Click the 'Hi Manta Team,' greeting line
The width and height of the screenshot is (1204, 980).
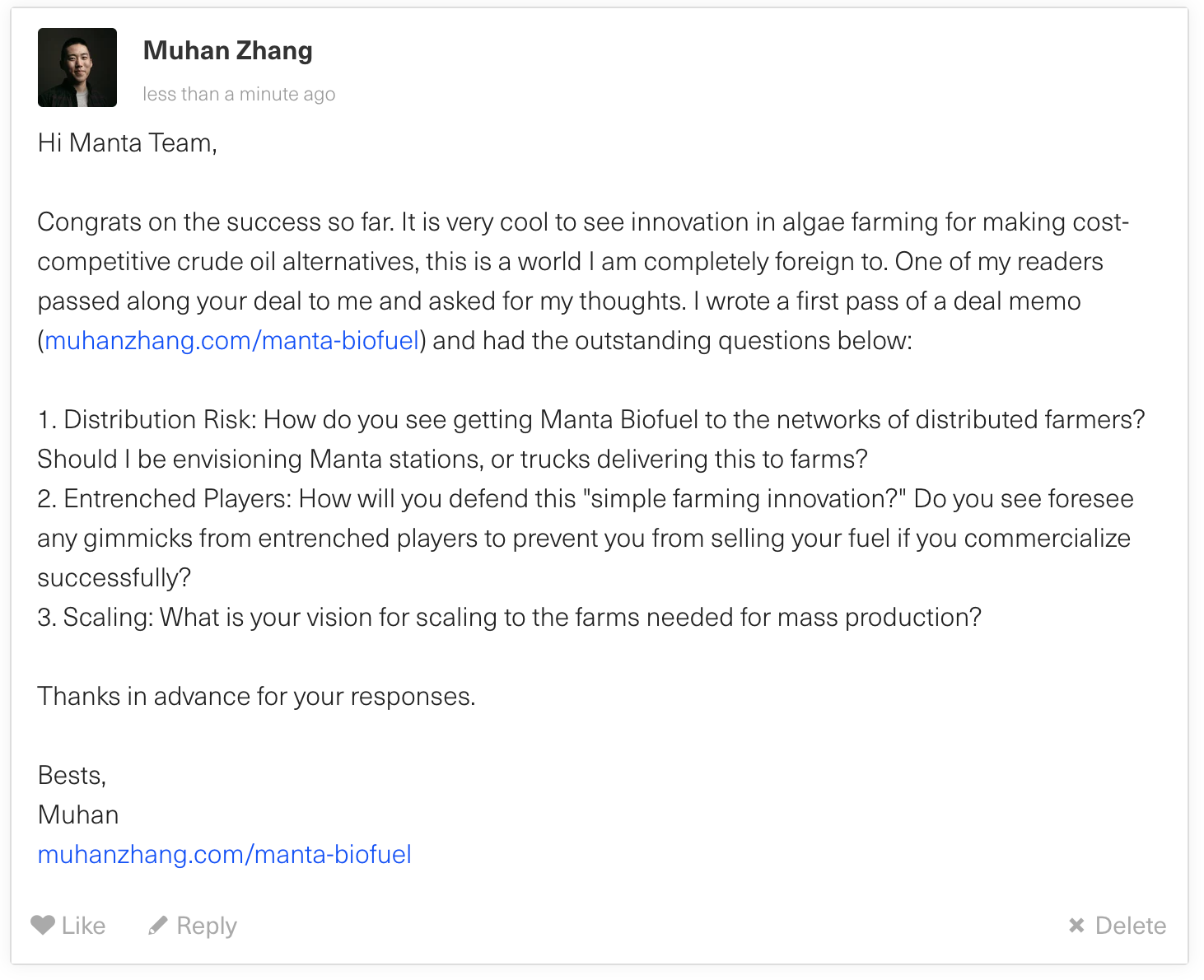128,142
